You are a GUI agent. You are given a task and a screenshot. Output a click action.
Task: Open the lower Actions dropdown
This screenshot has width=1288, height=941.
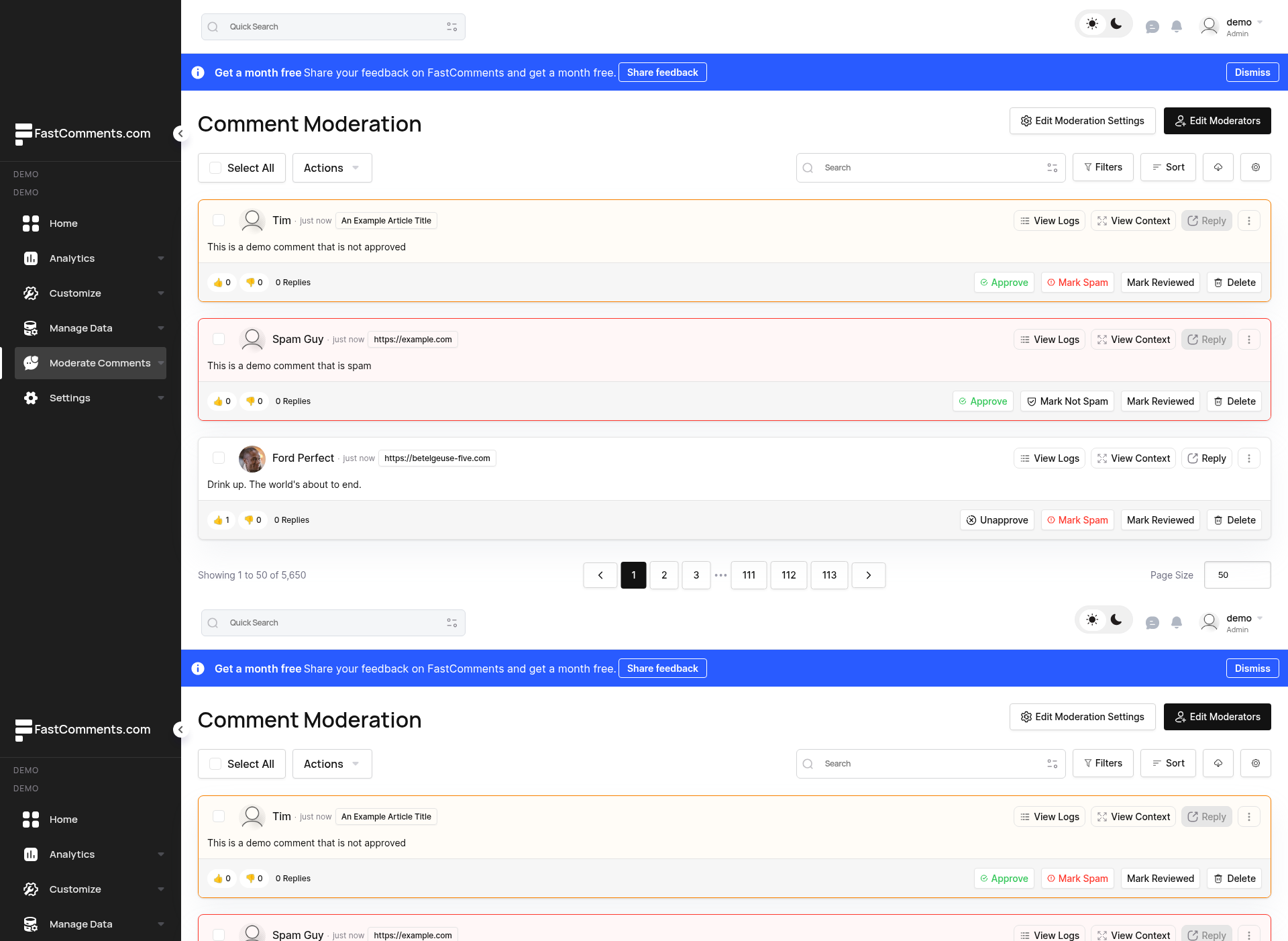click(332, 764)
